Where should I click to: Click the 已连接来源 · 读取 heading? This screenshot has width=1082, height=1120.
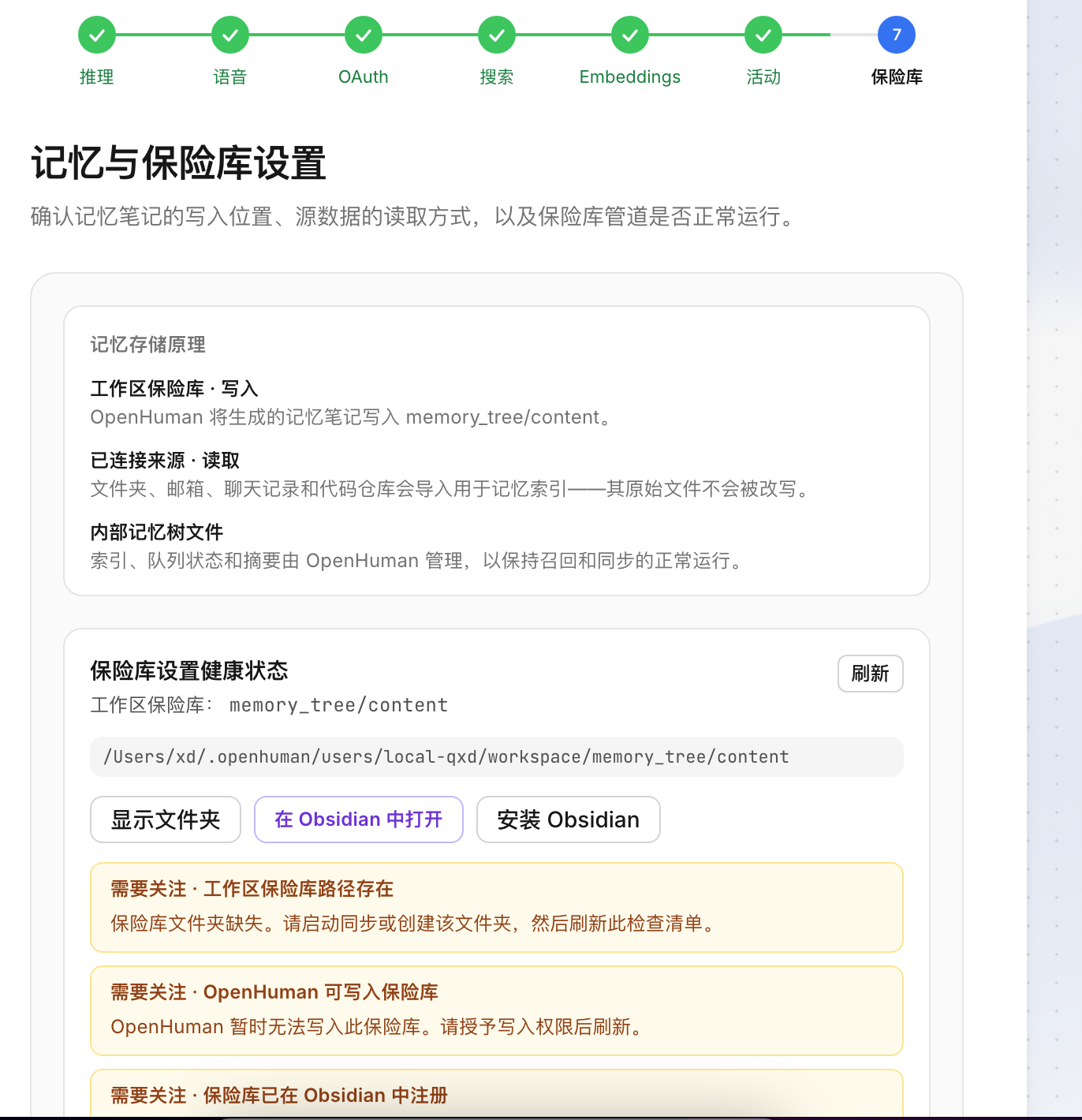tap(165, 461)
